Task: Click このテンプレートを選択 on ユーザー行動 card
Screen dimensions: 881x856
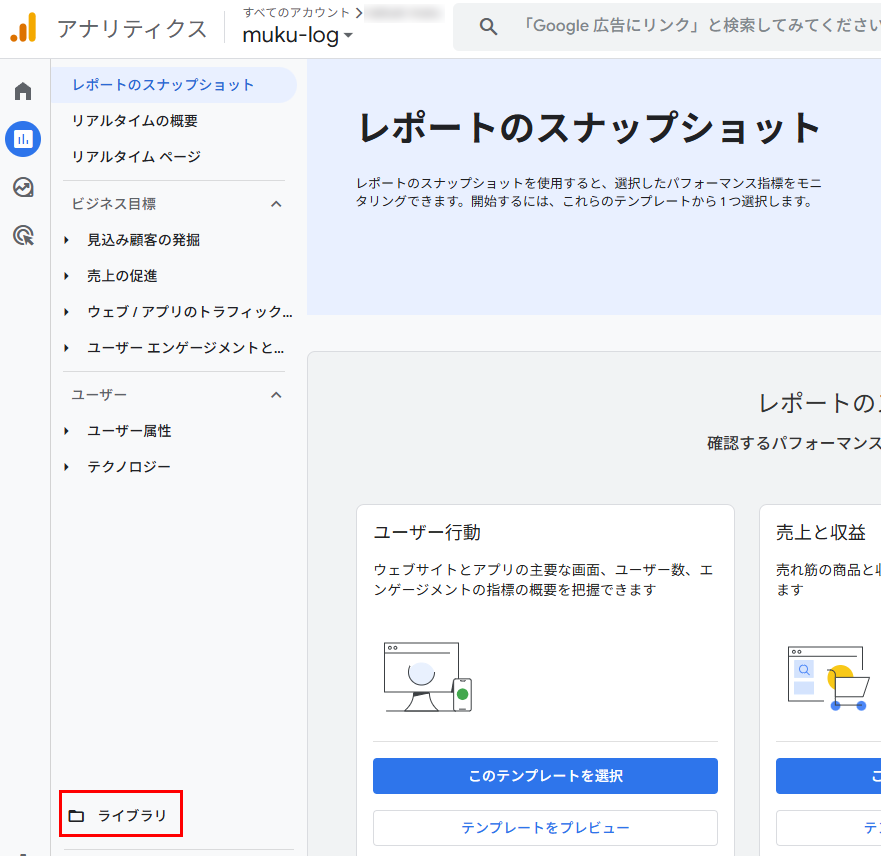Action: 545,776
